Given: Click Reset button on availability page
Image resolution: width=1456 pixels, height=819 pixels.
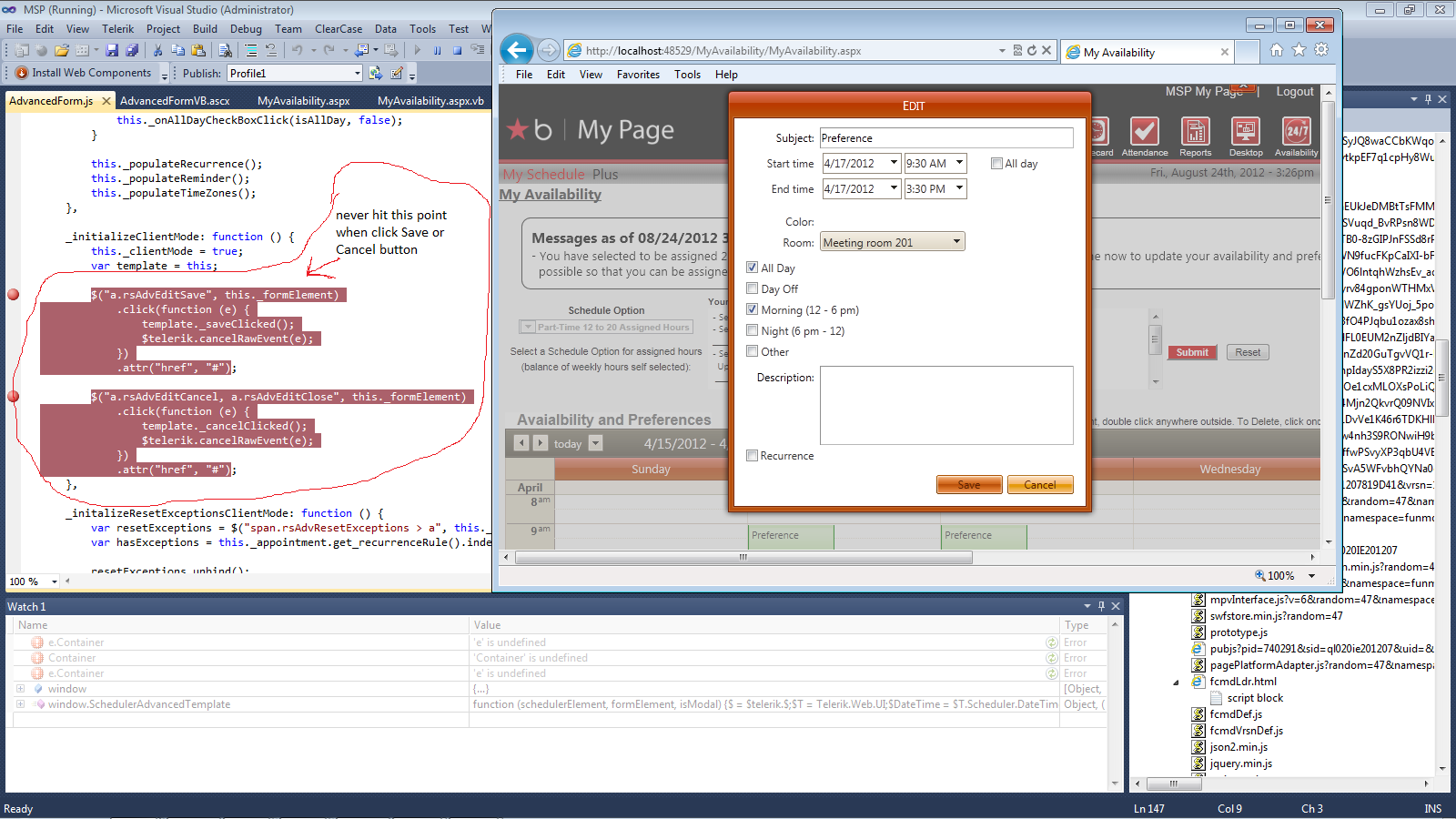Looking at the screenshot, I should pos(1248,352).
